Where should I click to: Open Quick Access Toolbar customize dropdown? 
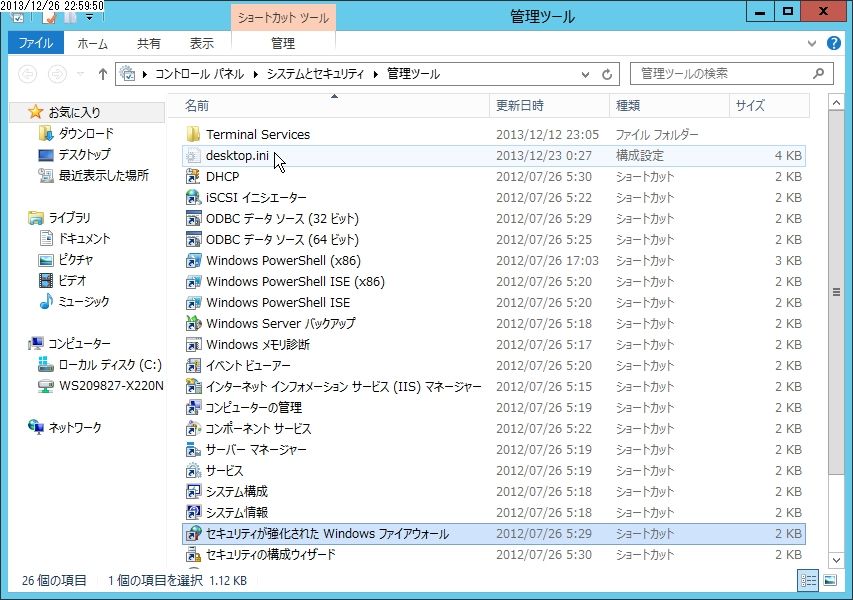(x=89, y=17)
